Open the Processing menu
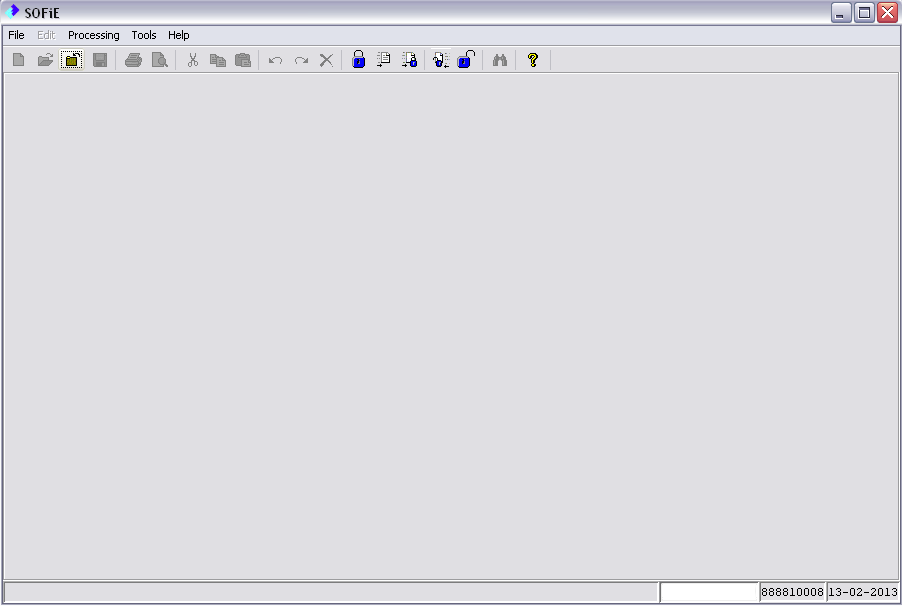The image size is (902, 606). pyautogui.click(x=93, y=35)
